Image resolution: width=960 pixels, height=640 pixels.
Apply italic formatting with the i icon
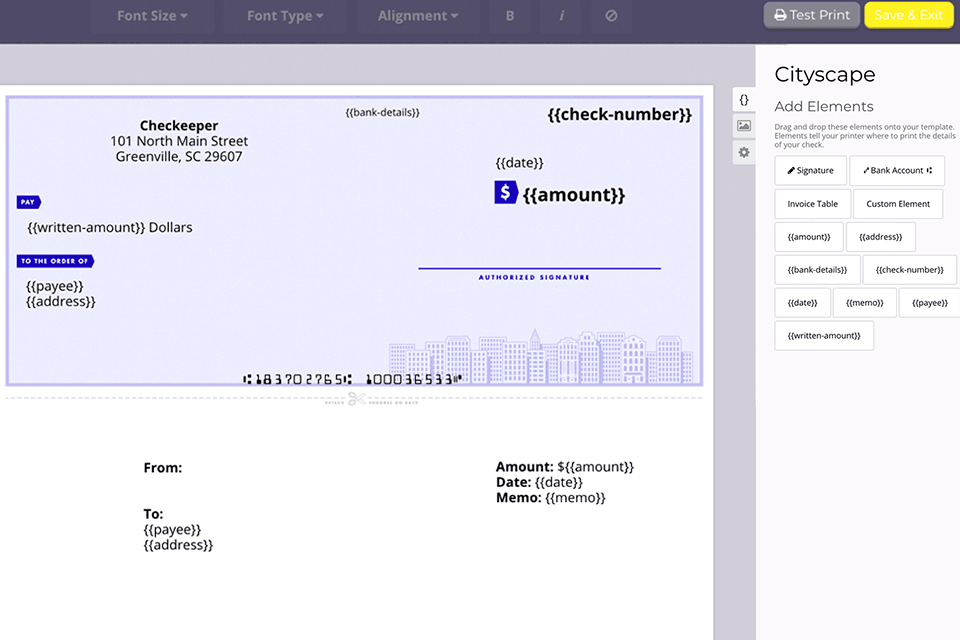pyautogui.click(x=560, y=16)
